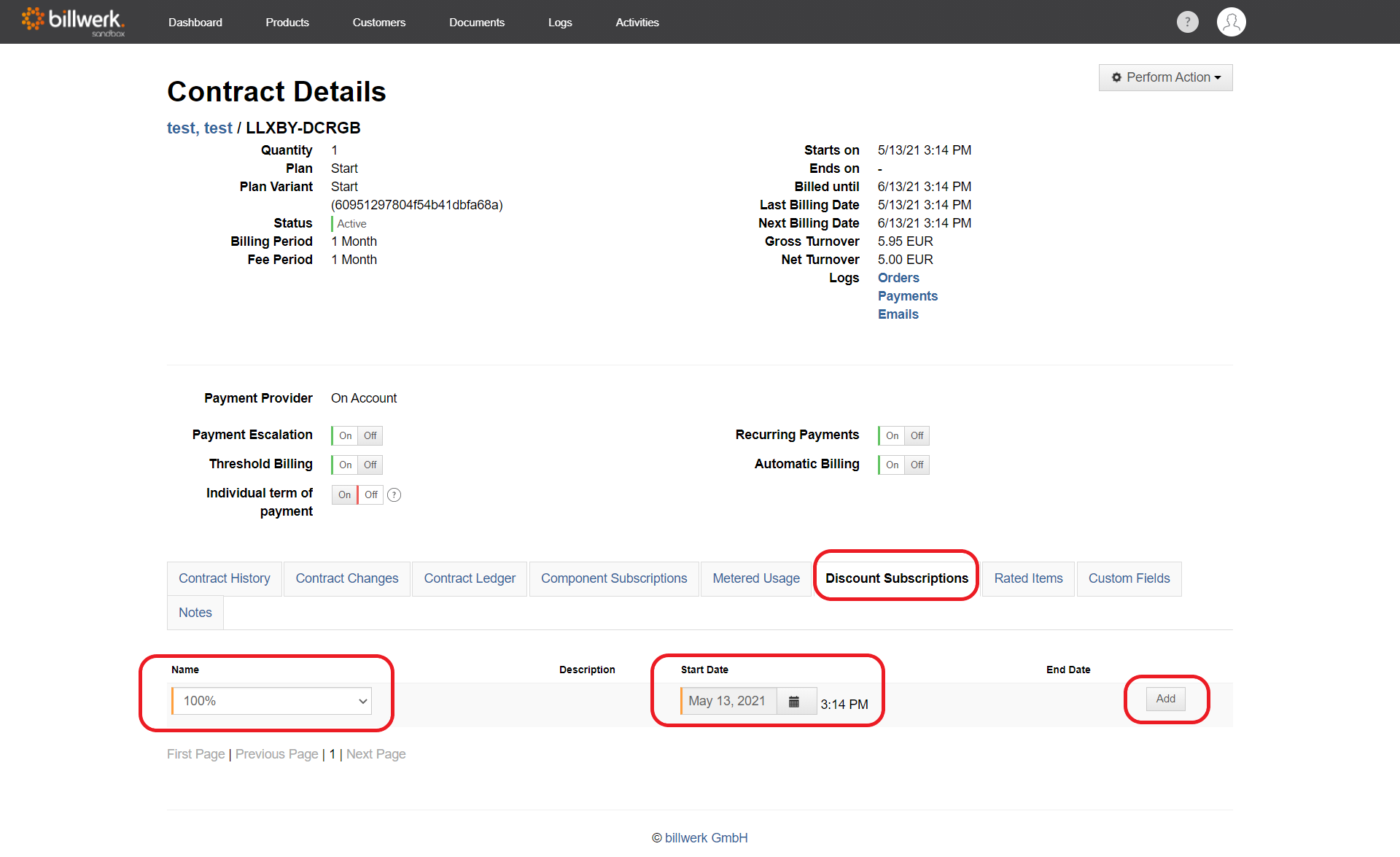The image size is (1400, 857).
Task: Select the contract ID LLXBY-DCRGB text
Action: pyautogui.click(x=303, y=128)
